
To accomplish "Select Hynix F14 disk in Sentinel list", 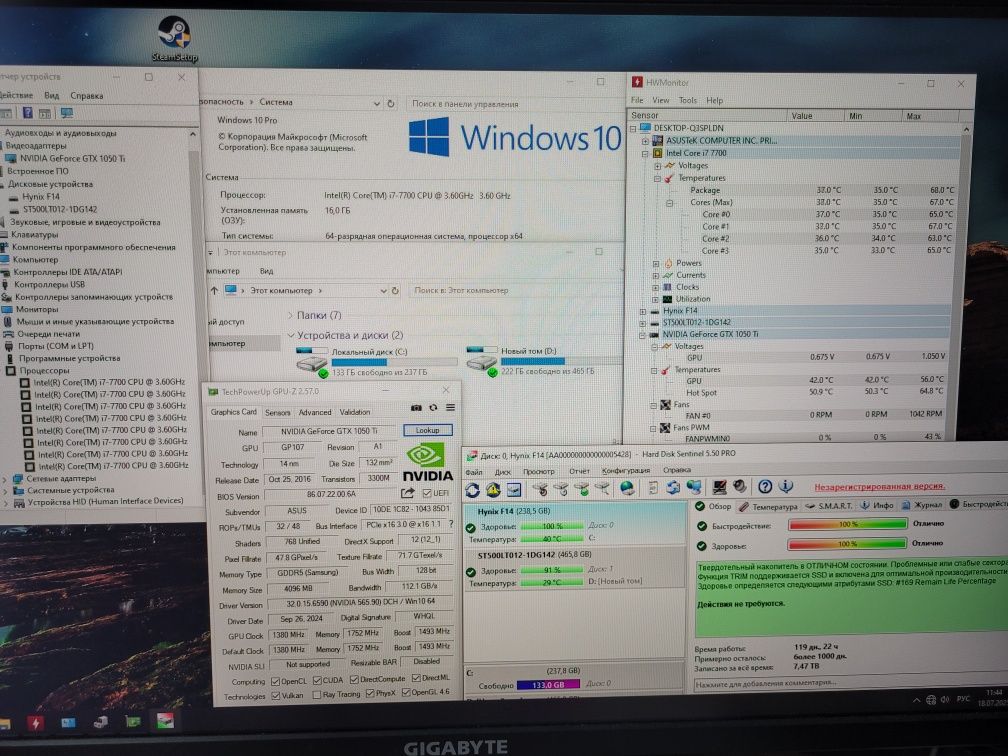I will [575, 525].
